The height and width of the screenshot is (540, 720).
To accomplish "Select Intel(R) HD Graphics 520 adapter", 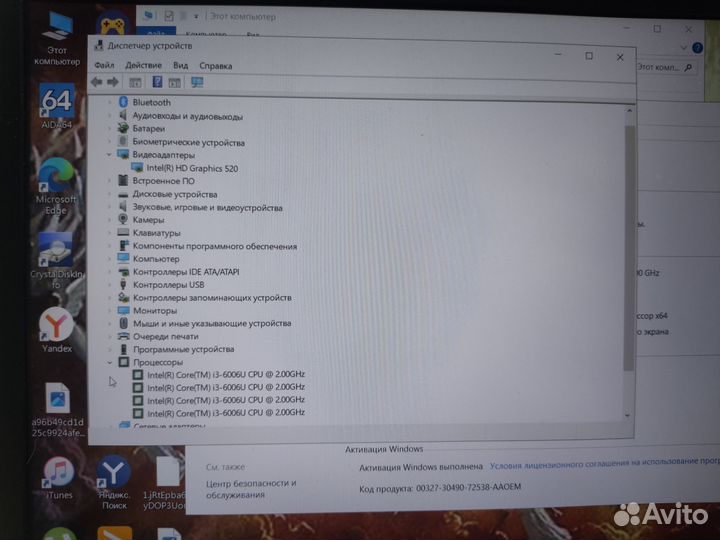I will 192,169.
